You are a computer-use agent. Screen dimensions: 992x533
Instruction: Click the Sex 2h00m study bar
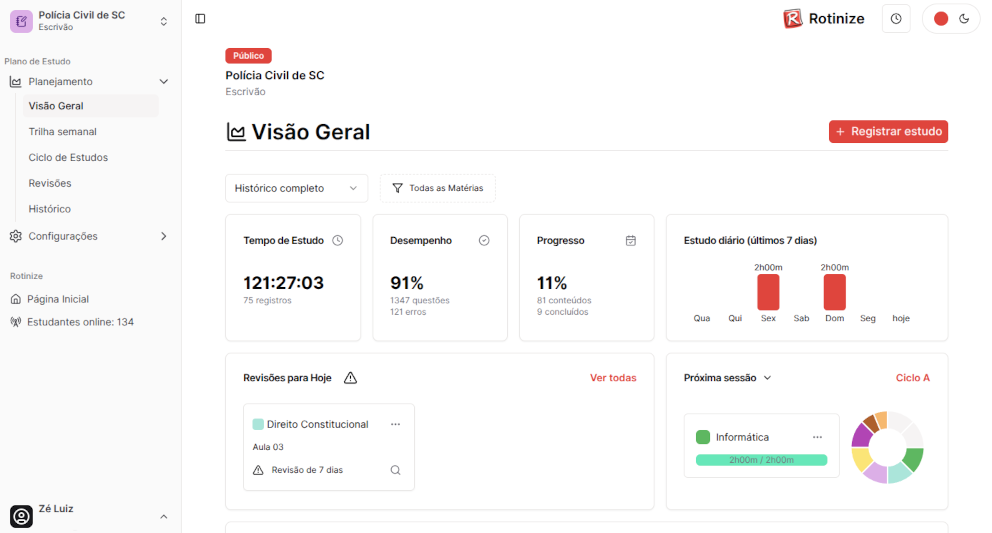tap(768, 292)
